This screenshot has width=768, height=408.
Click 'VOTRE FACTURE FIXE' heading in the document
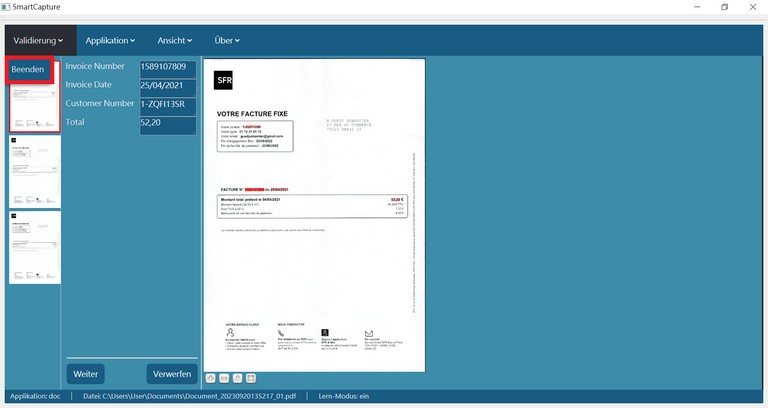tap(252, 114)
